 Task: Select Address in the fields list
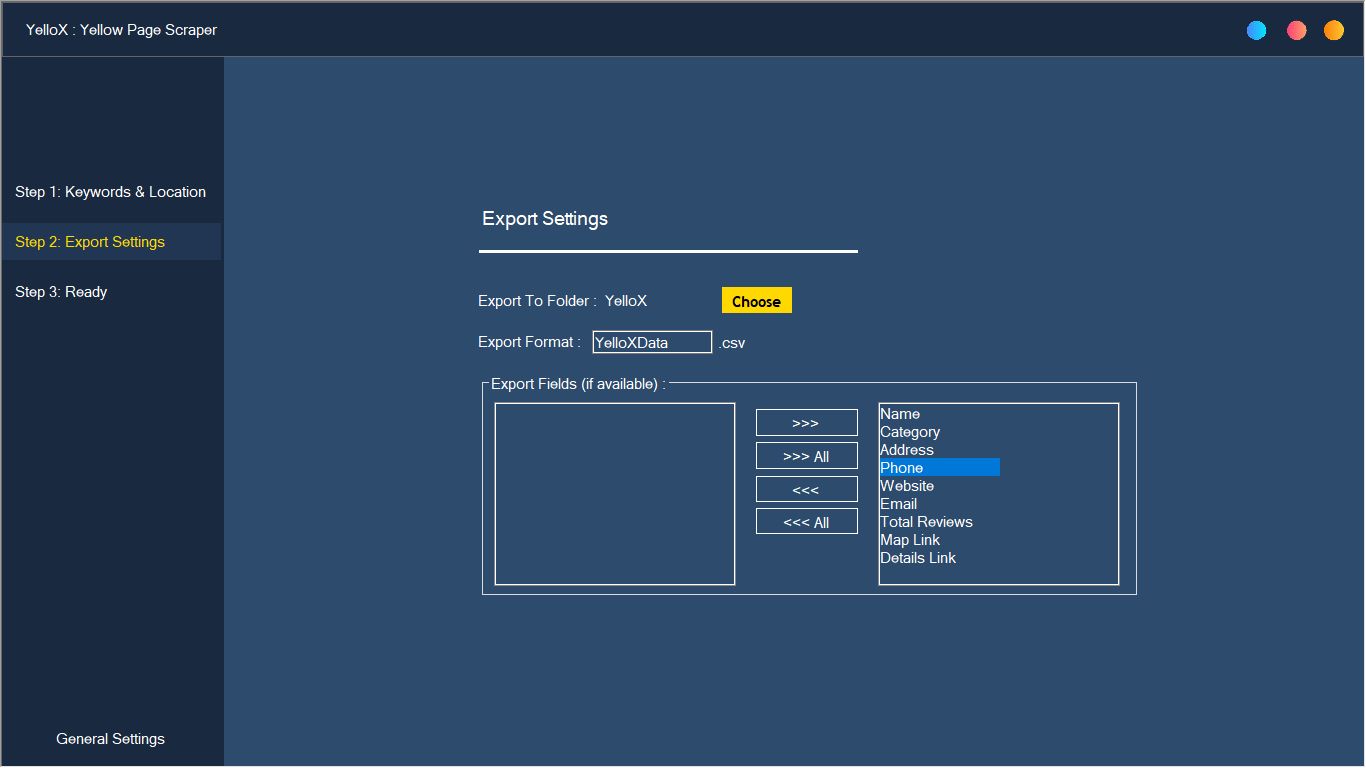click(x=940, y=450)
